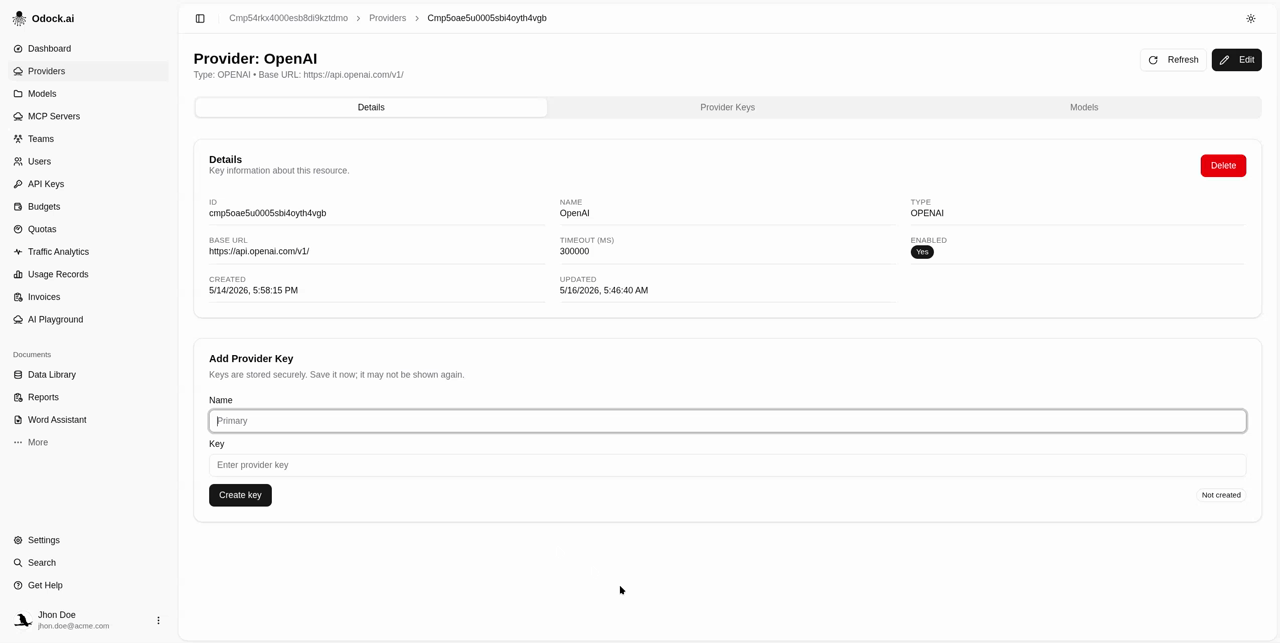
Task: Click the Edit provider button
Action: coord(1236,60)
